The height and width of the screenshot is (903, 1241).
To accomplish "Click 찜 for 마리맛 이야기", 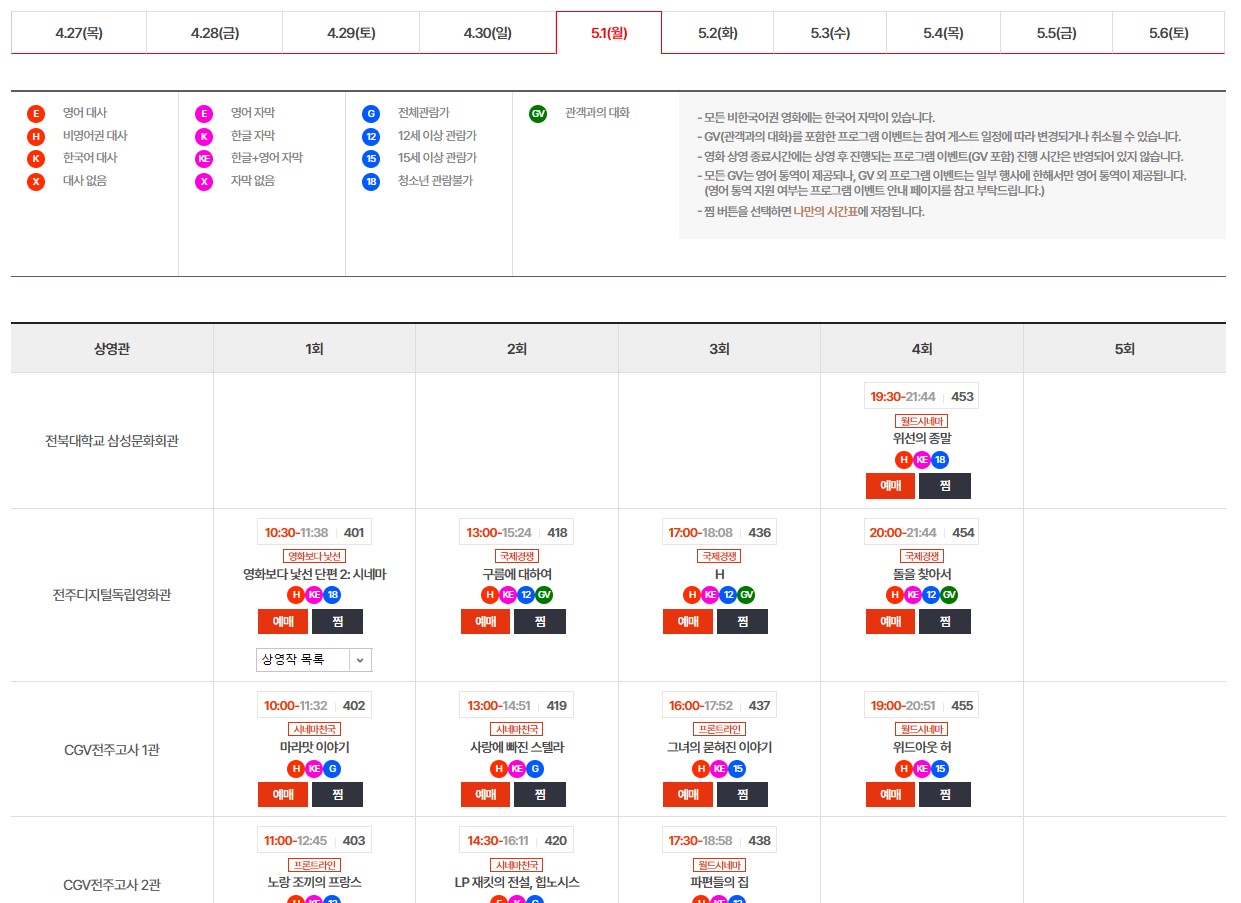I will (337, 794).
